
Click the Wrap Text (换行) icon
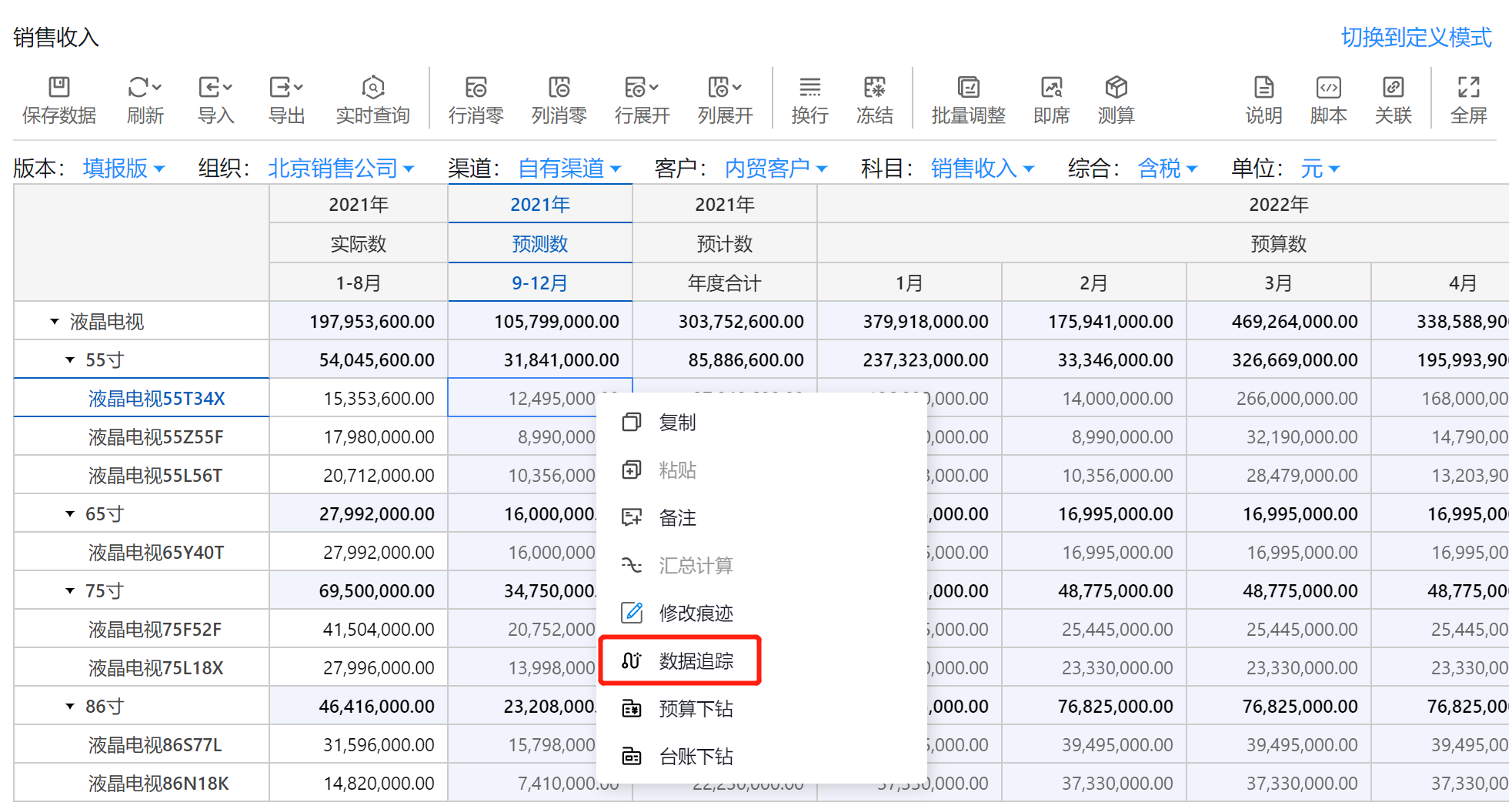[809, 88]
